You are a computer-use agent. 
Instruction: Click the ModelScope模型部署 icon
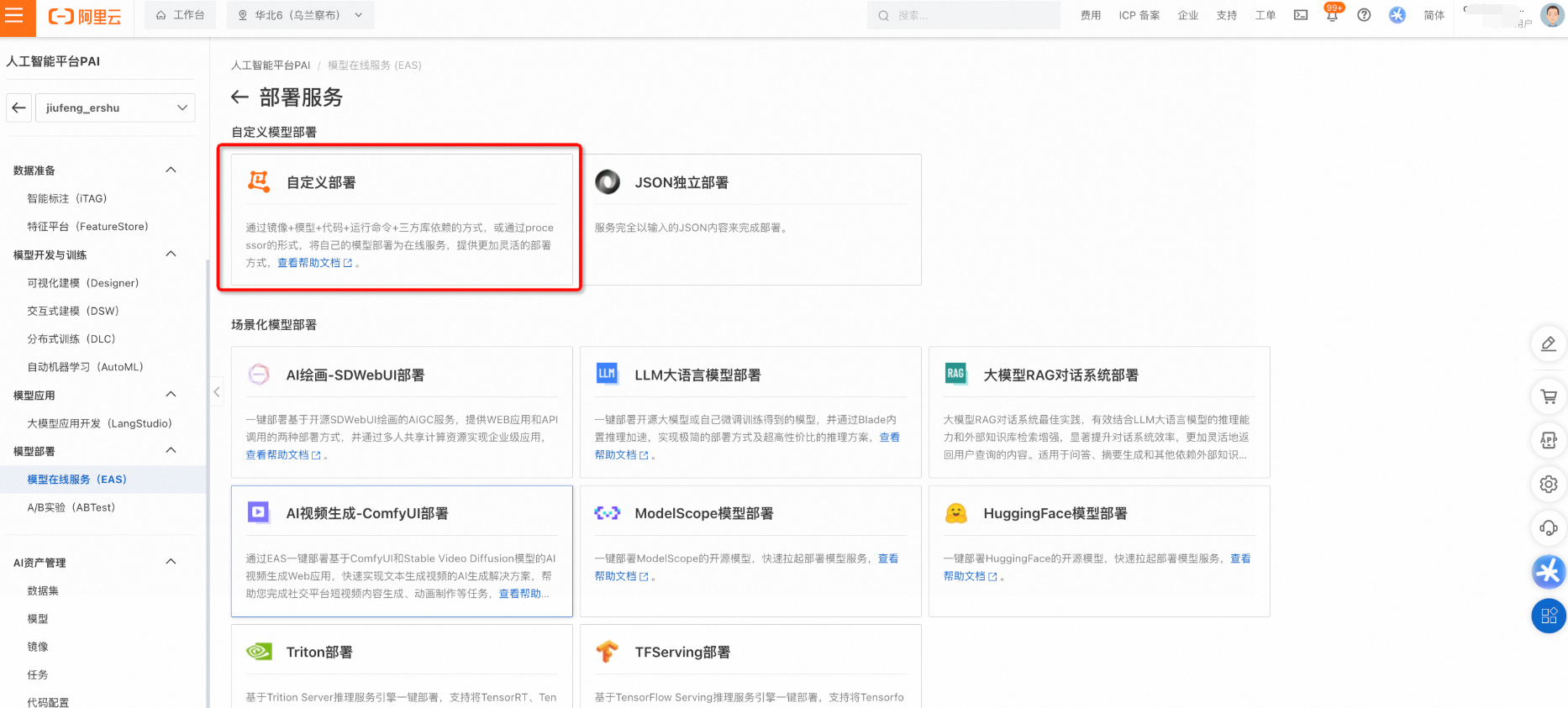[607, 513]
